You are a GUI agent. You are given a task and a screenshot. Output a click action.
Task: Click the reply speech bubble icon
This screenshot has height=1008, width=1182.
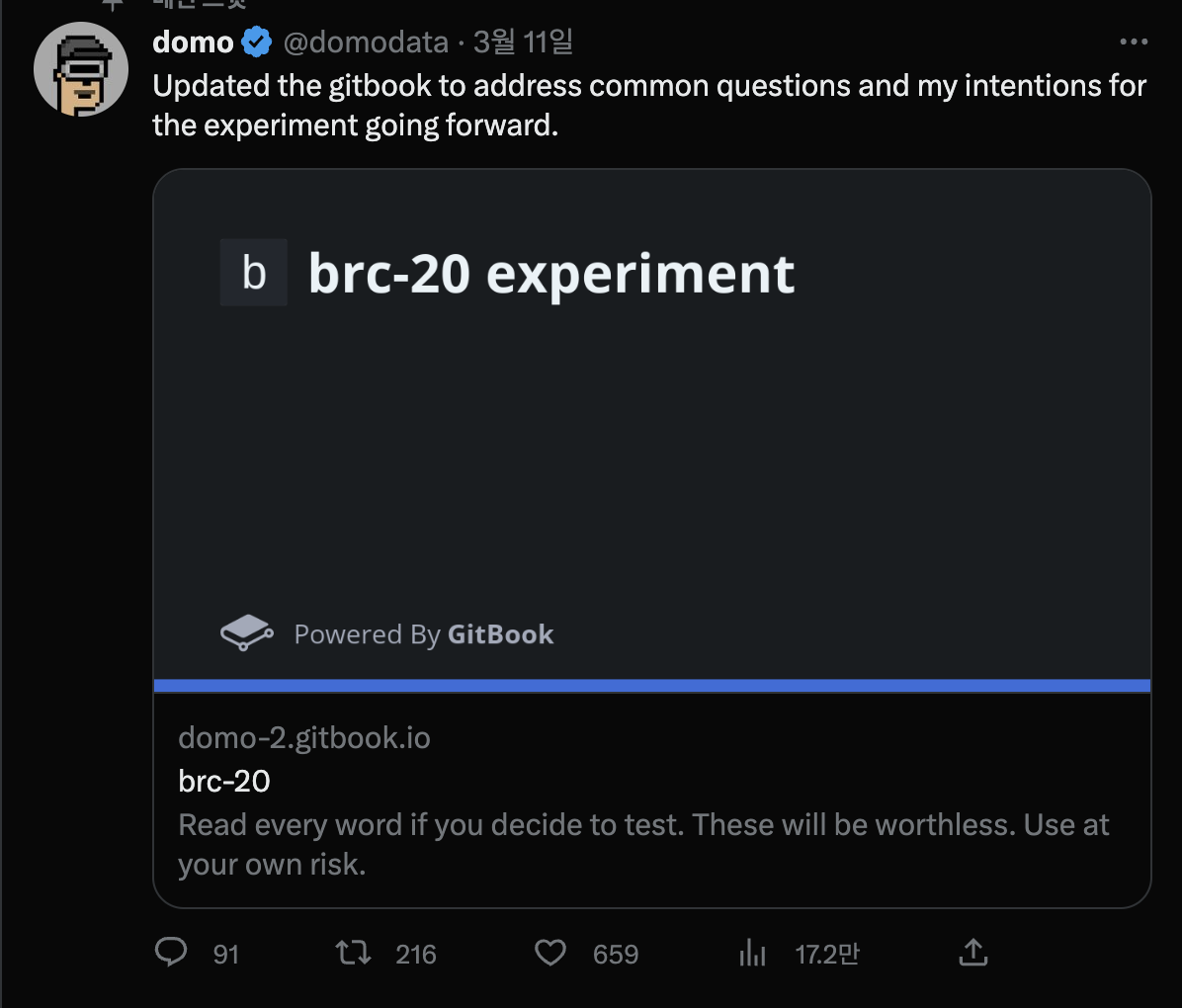[x=171, y=953]
